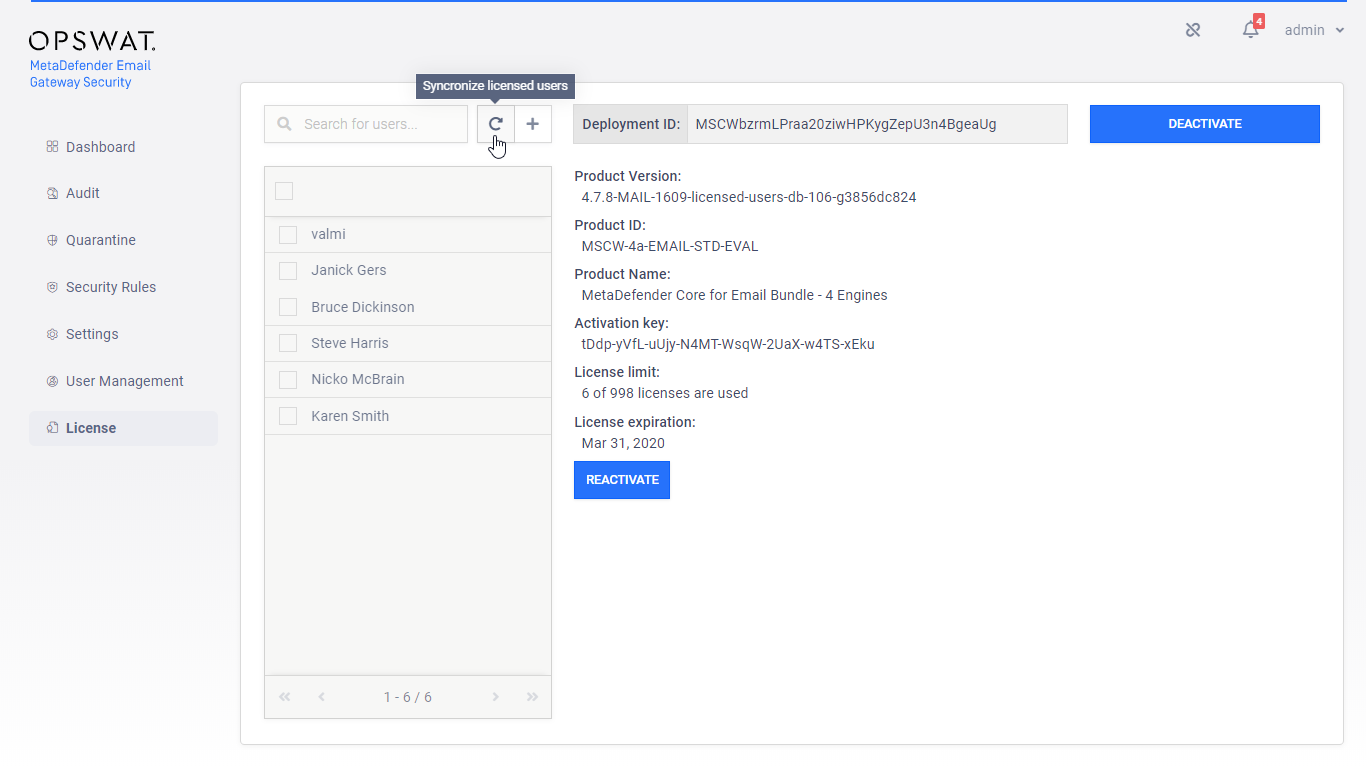Screen dimensions: 1366x768
Task: Select the License menu item
Action: pos(123,428)
